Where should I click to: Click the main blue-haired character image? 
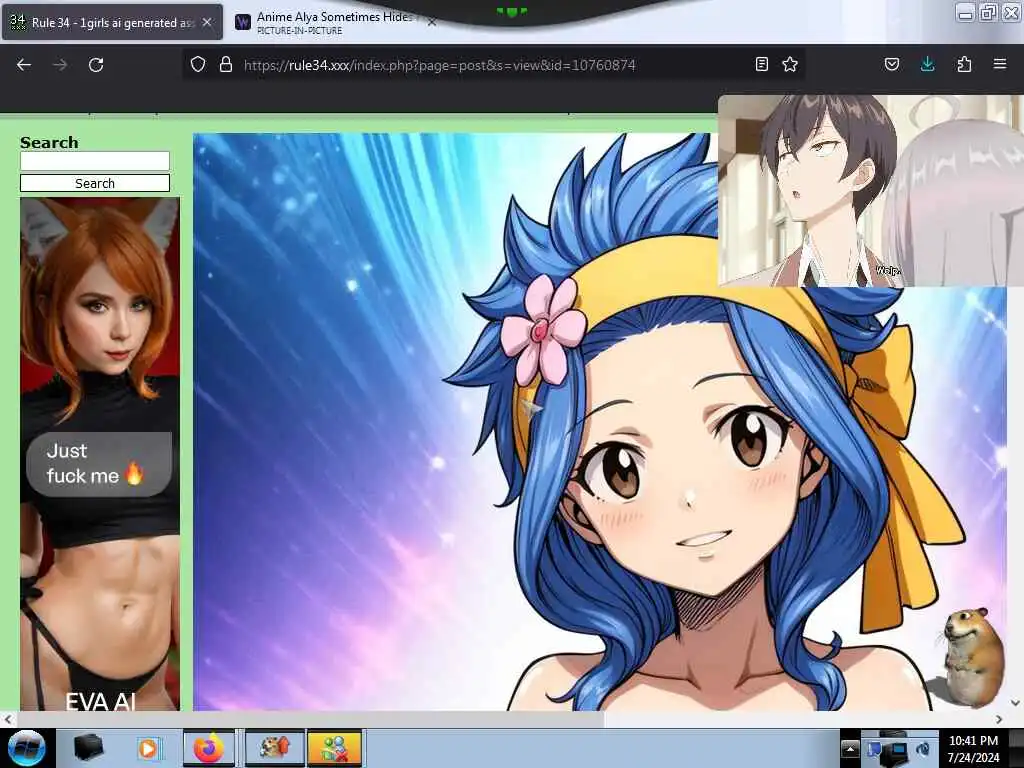600,422
